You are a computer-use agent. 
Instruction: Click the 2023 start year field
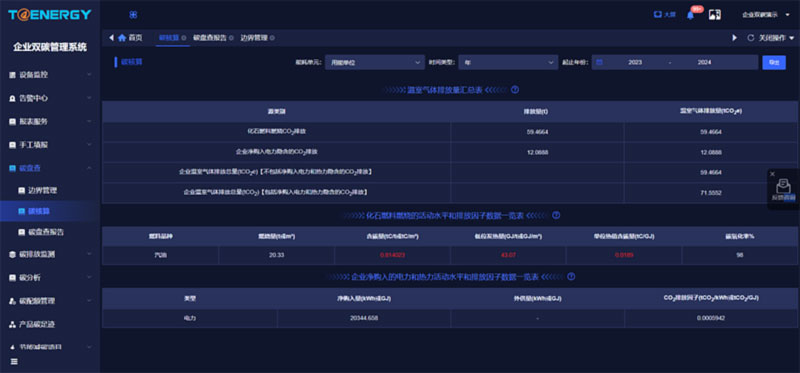[635, 62]
